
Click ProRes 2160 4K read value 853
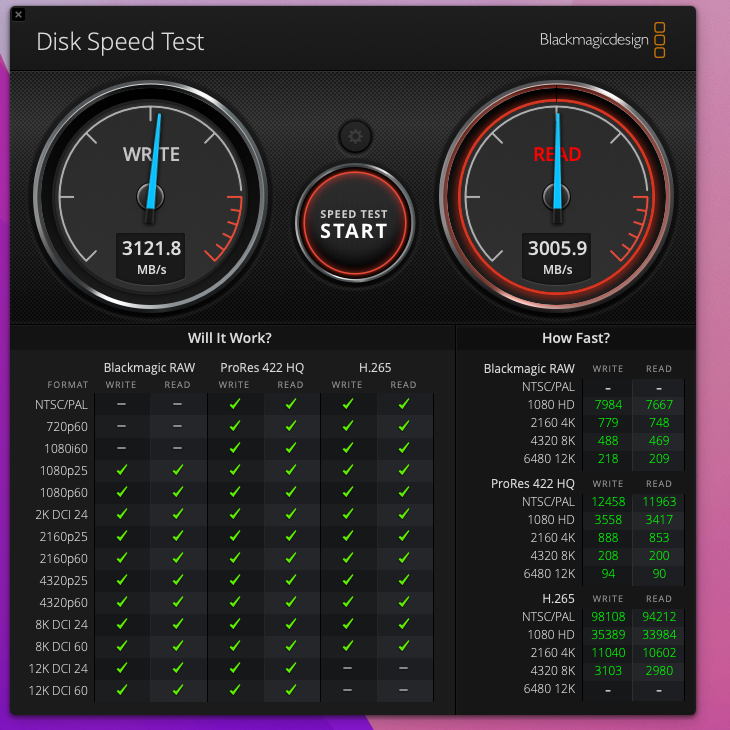pyautogui.click(x=659, y=538)
